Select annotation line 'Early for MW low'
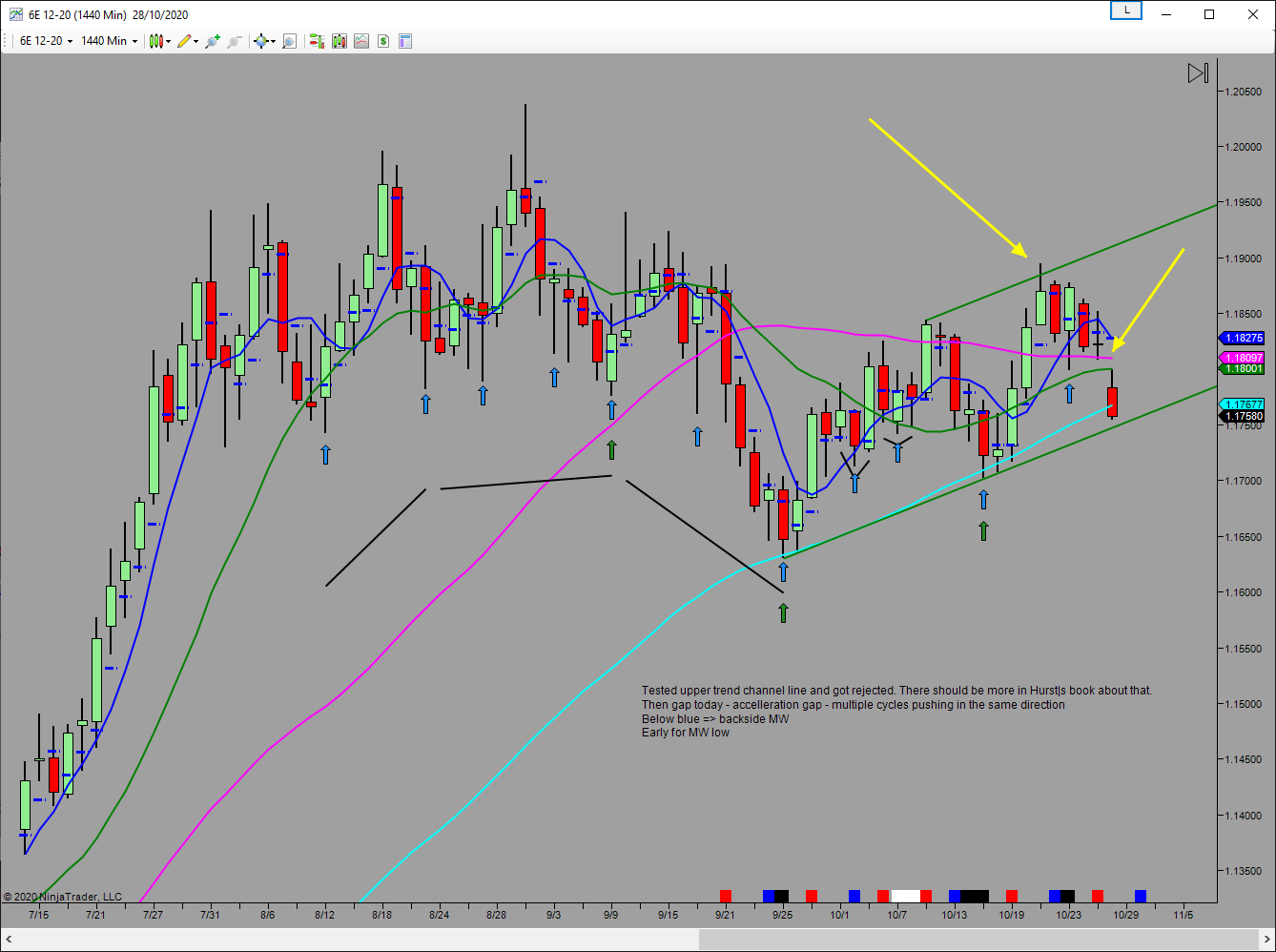1276x952 pixels. (x=686, y=733)
